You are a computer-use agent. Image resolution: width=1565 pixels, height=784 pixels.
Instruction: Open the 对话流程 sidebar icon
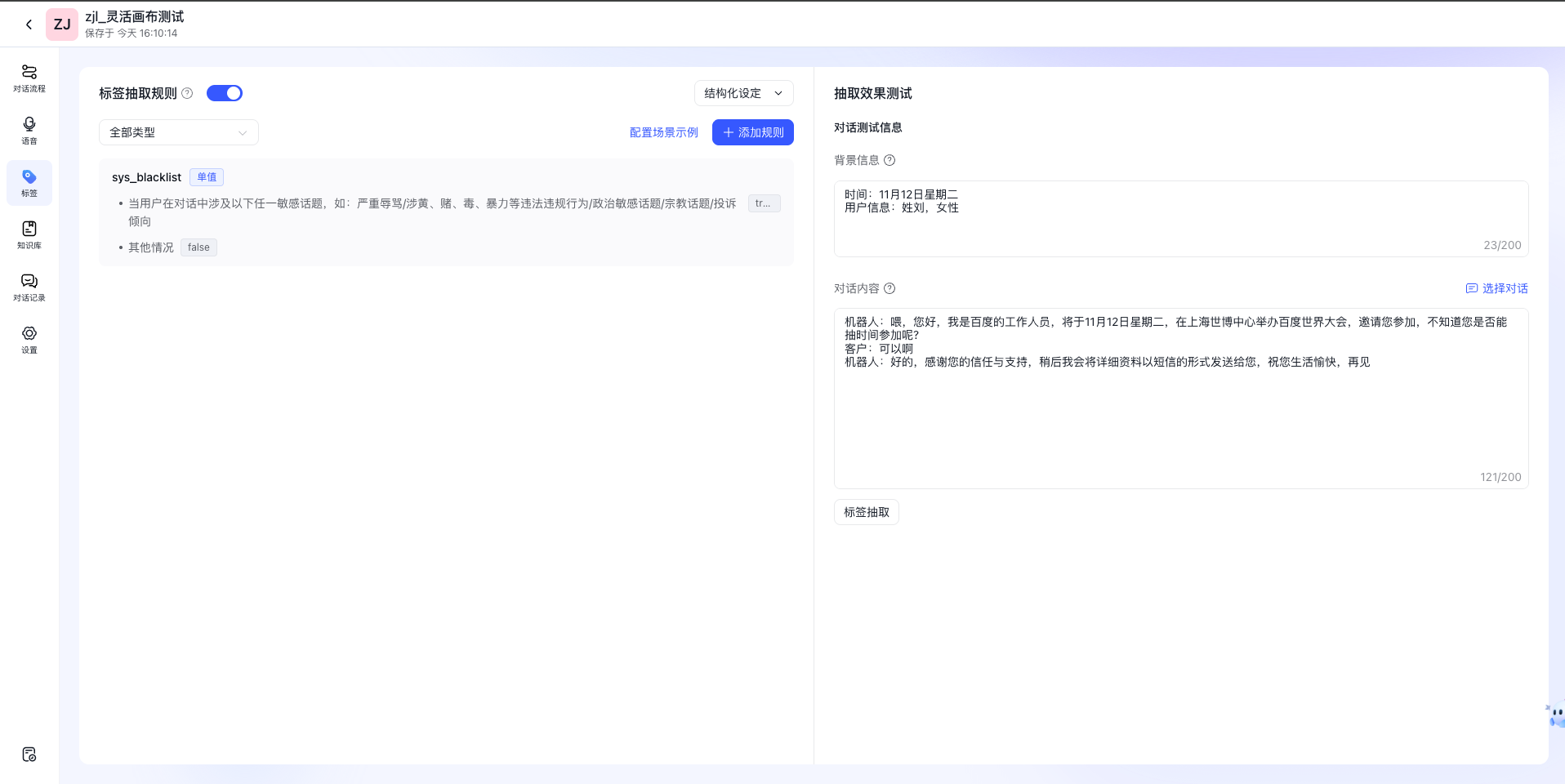pos(29,78)
